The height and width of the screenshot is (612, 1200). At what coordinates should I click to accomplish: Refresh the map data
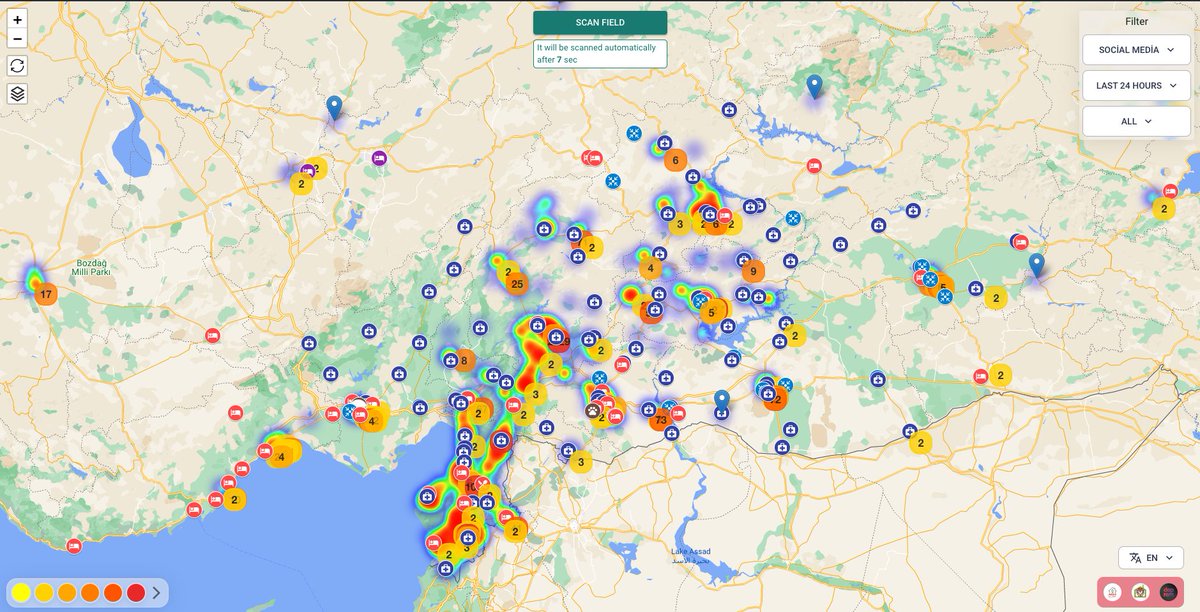pos(17,65)
